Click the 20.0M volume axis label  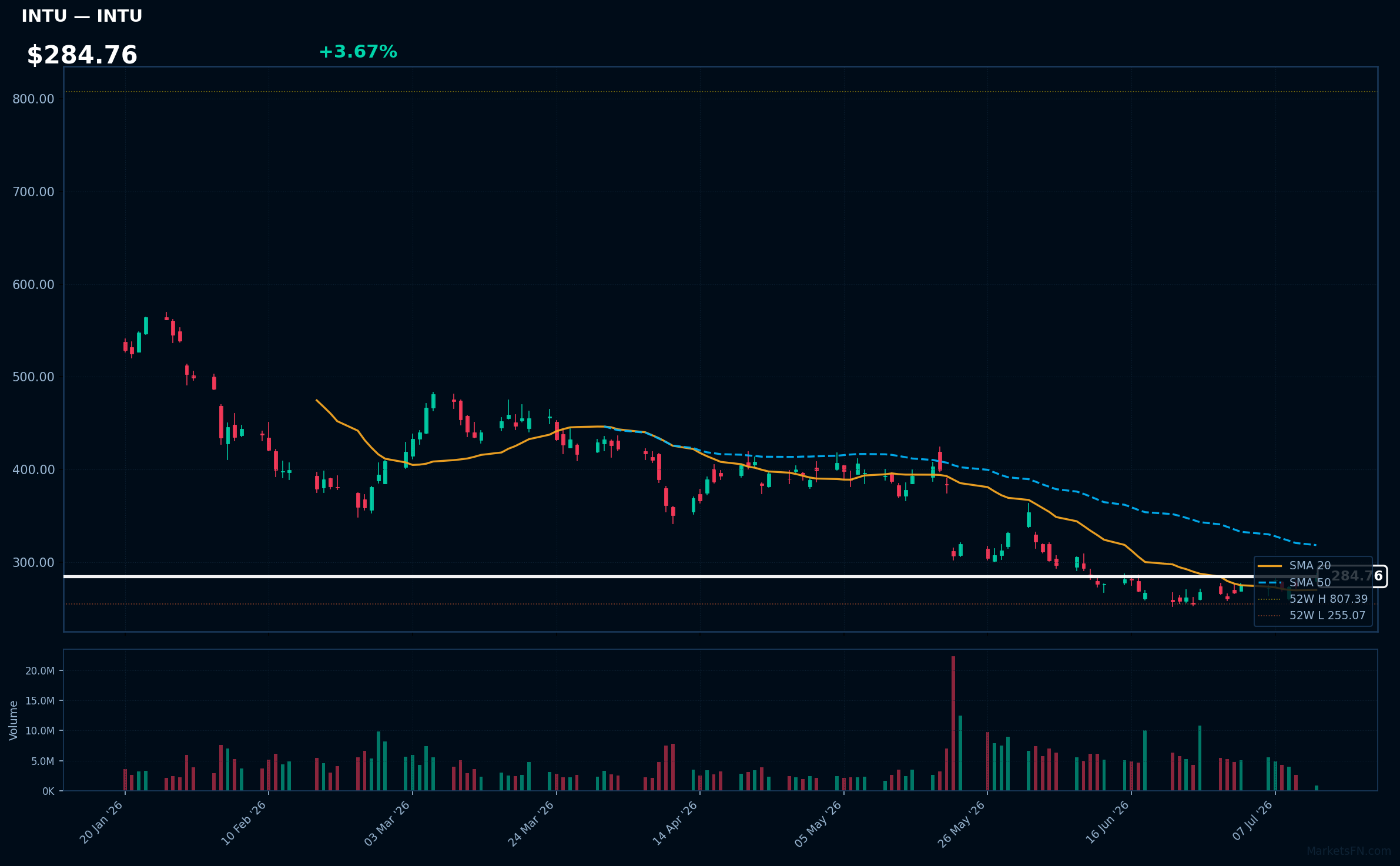coord(40,671)
